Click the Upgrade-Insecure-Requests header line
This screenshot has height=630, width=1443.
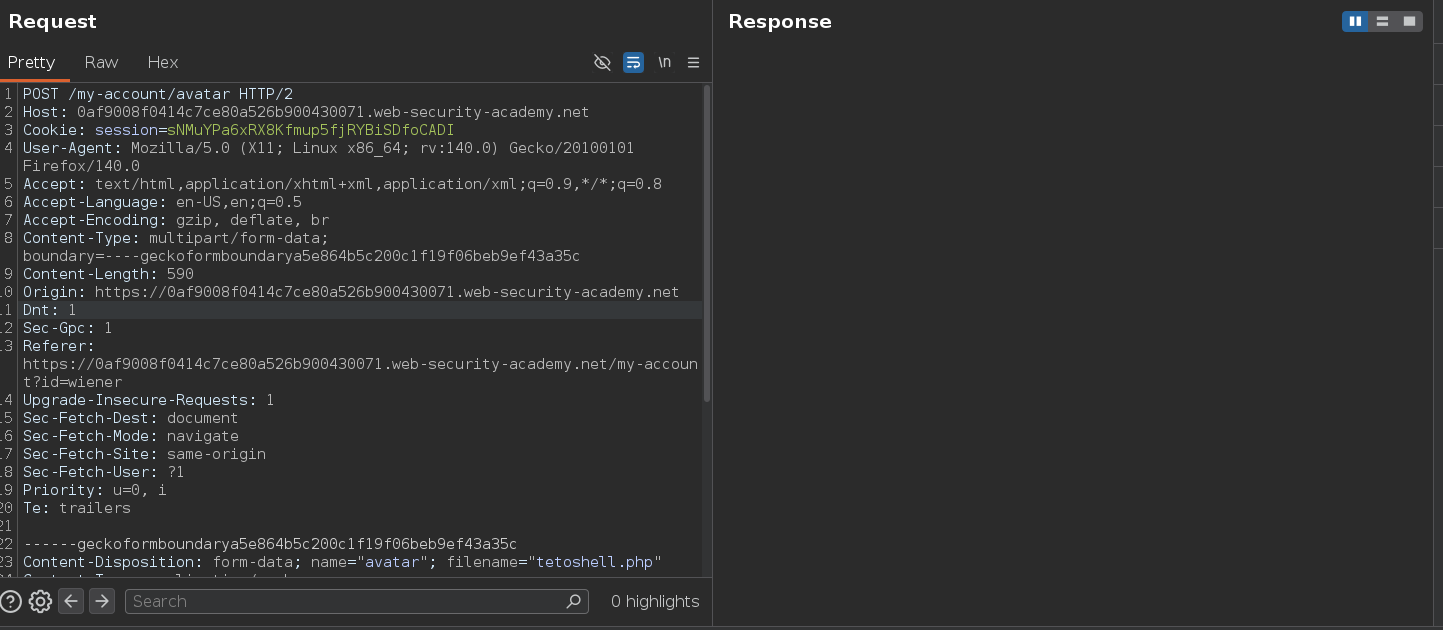(x=148, y=400)
